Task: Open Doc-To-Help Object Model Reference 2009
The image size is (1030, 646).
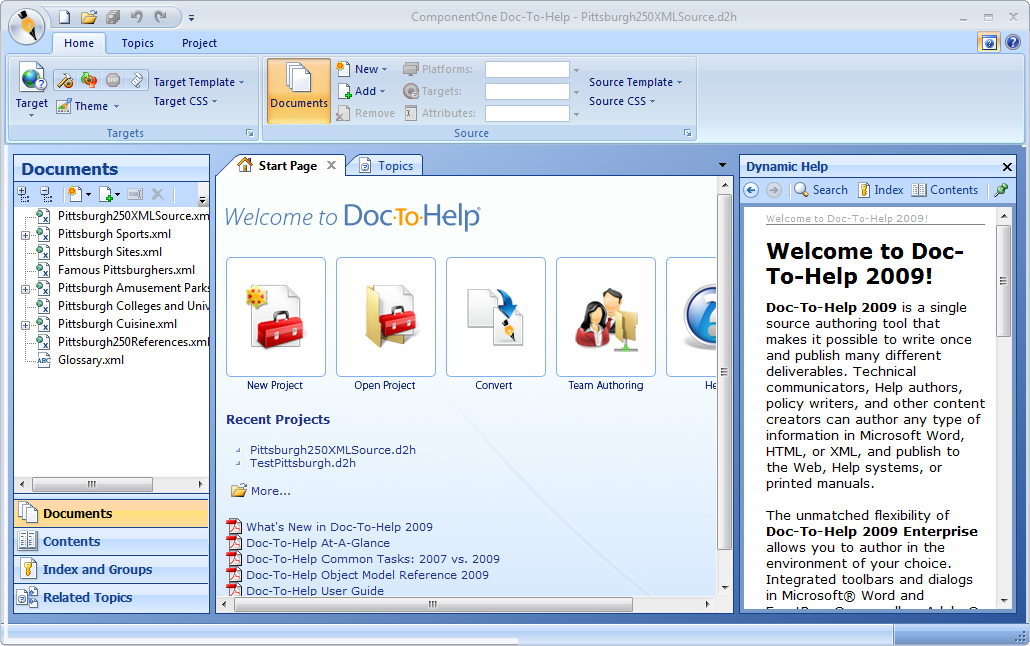Action: 367,575
